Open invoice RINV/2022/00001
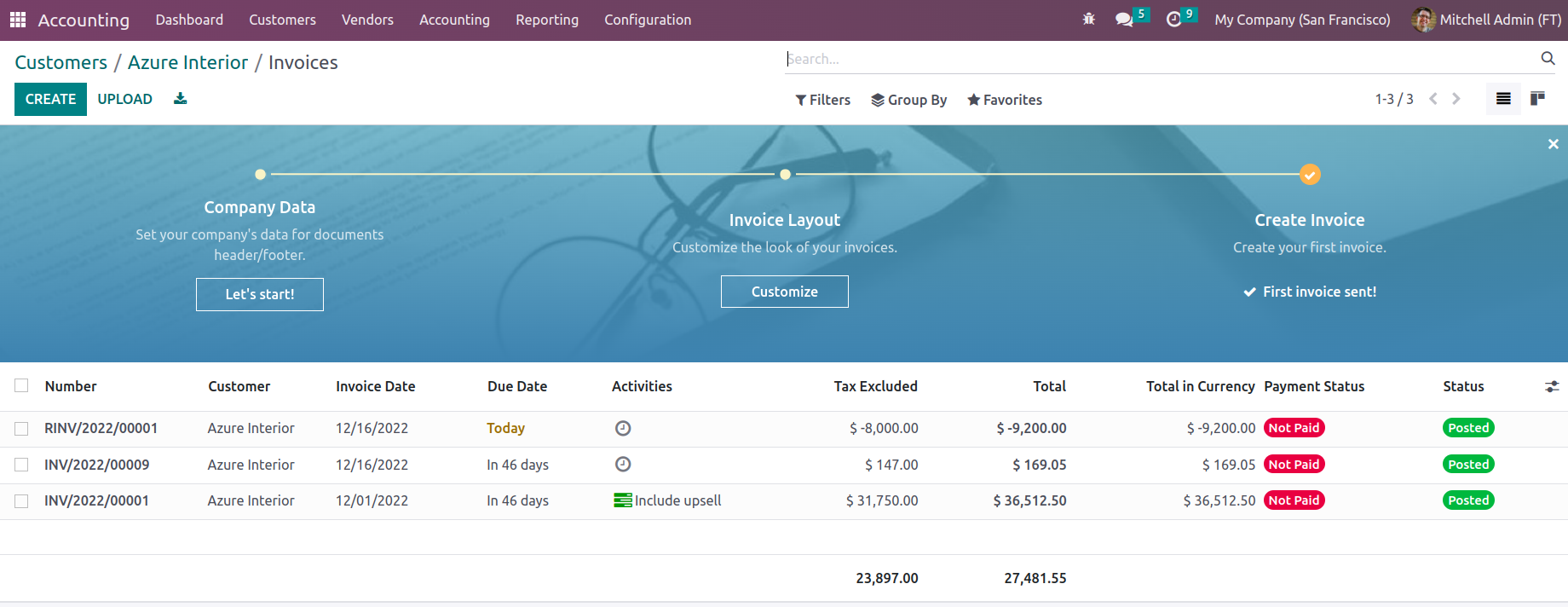 101,428
